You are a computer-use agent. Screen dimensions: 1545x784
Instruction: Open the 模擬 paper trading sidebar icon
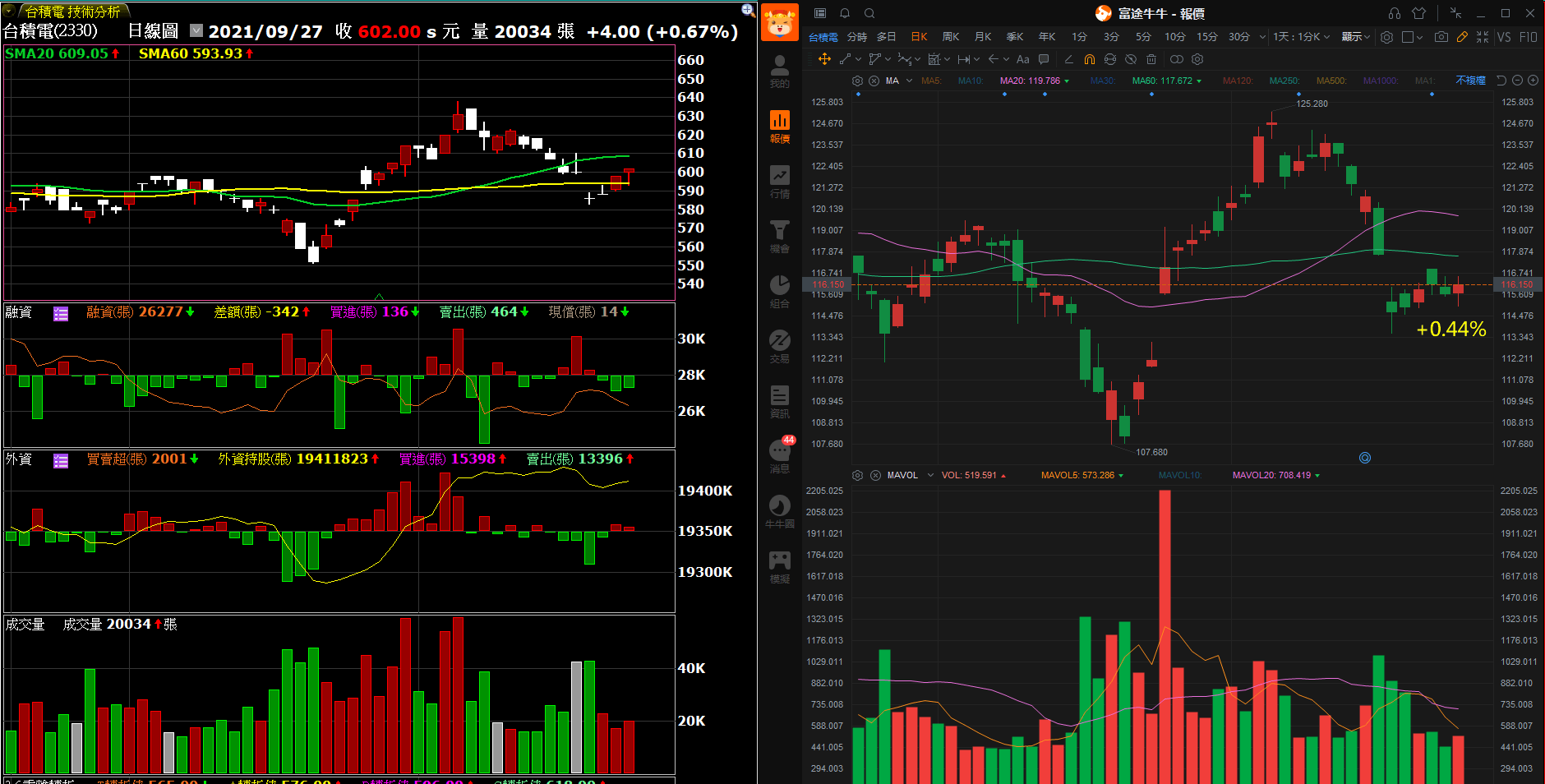tap(780, 567)
